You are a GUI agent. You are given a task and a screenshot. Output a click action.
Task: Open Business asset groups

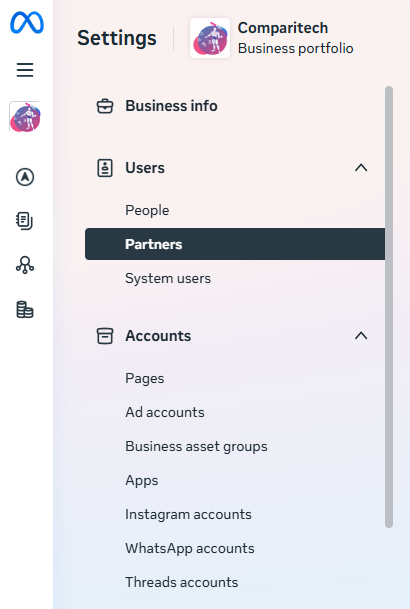(196, 447)
